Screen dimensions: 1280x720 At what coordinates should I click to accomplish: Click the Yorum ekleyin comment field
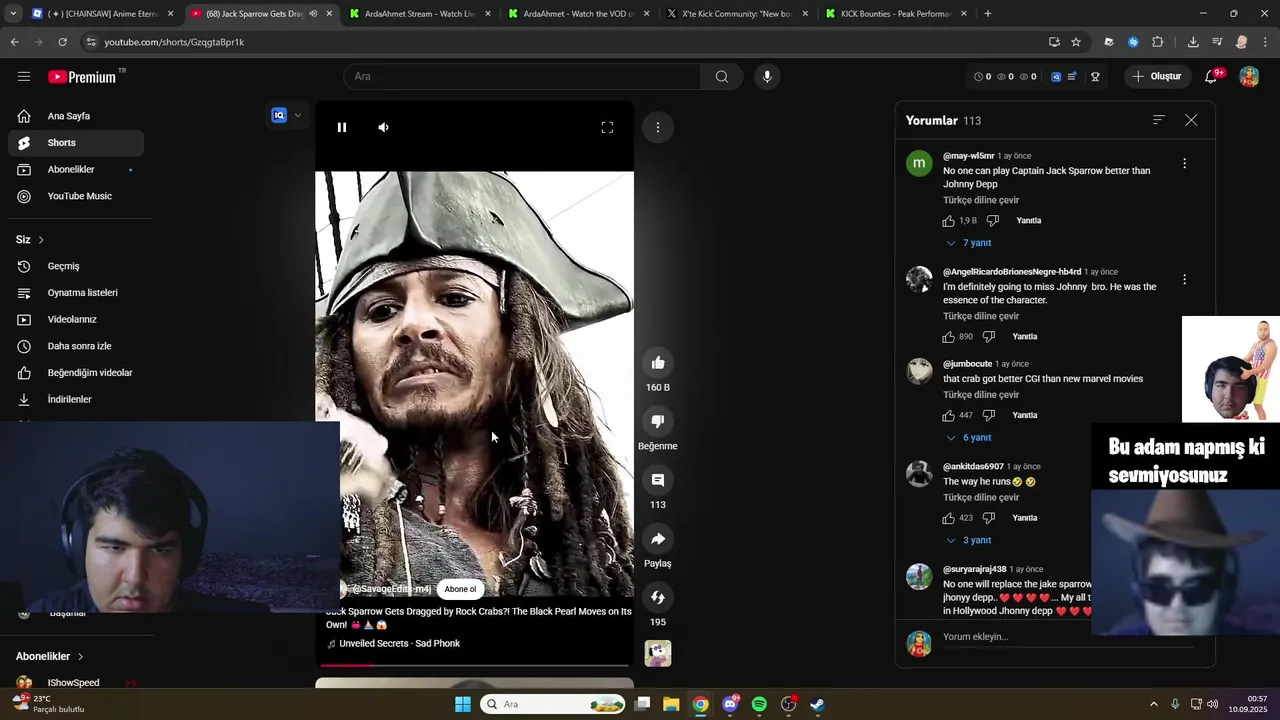pos(1070,637)
